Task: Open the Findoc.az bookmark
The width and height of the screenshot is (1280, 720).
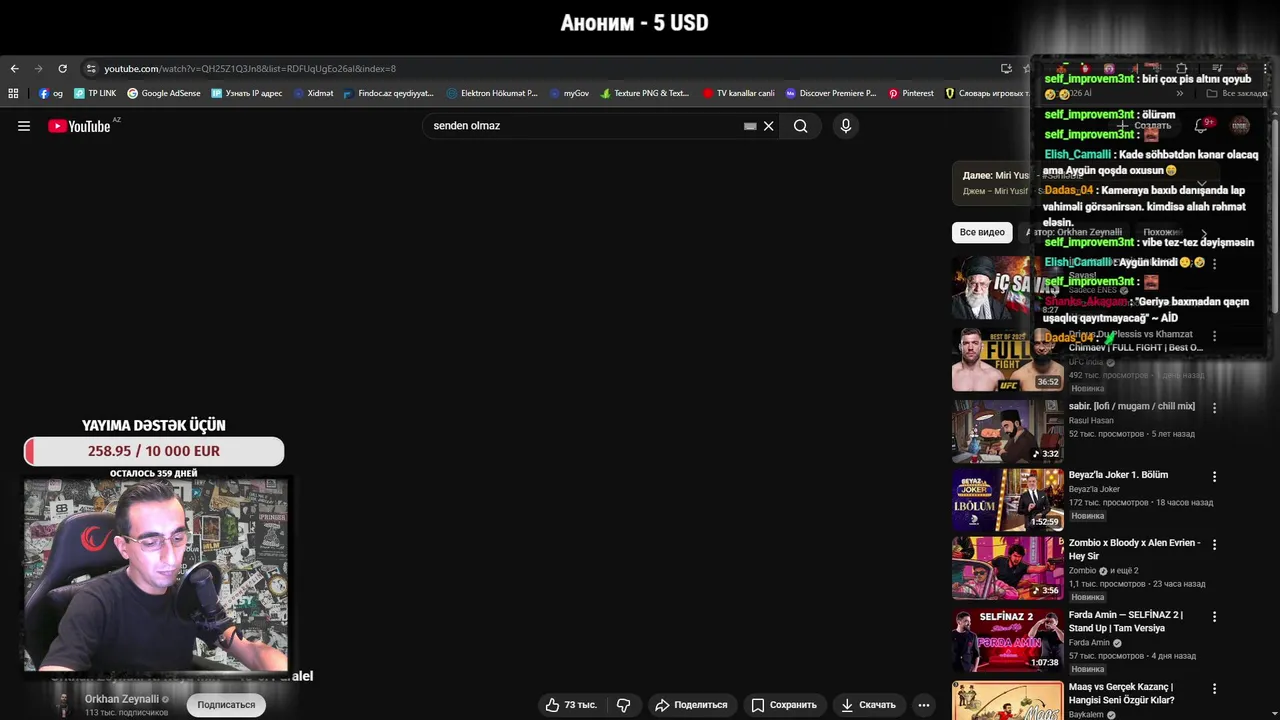Action: (x=389, y=93)
